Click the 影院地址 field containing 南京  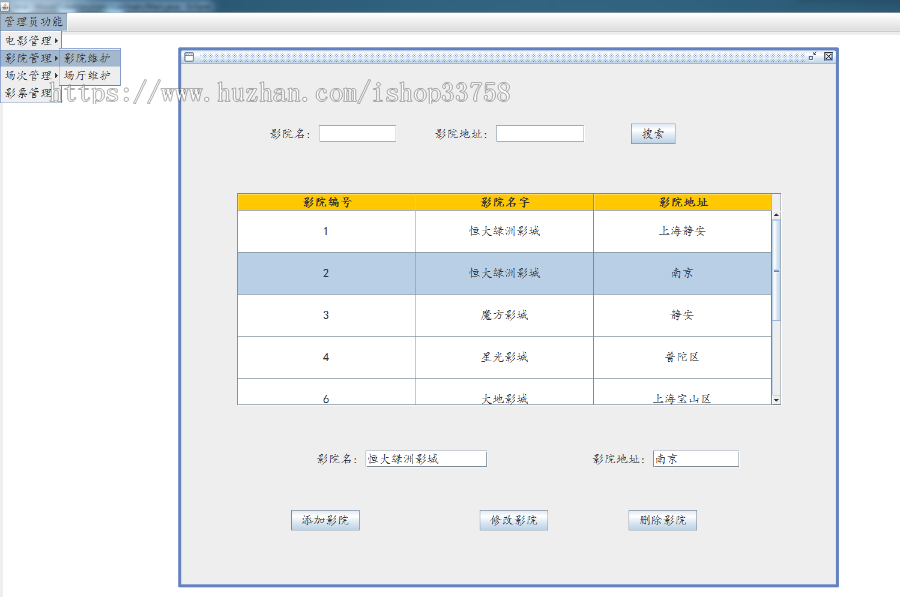click(x=694, y=458)
